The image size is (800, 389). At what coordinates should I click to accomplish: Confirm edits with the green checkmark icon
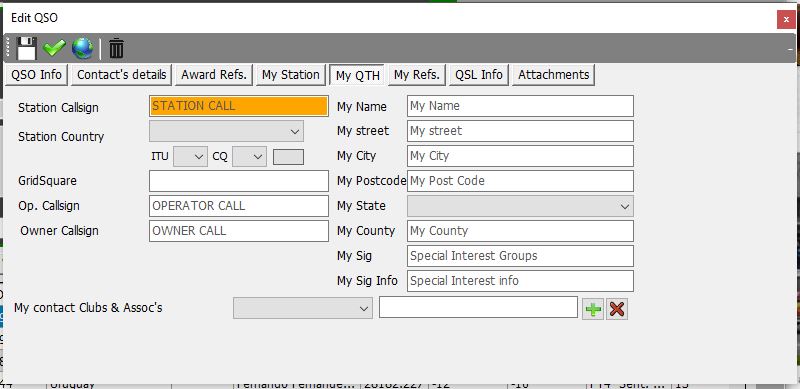click(54, 48)
